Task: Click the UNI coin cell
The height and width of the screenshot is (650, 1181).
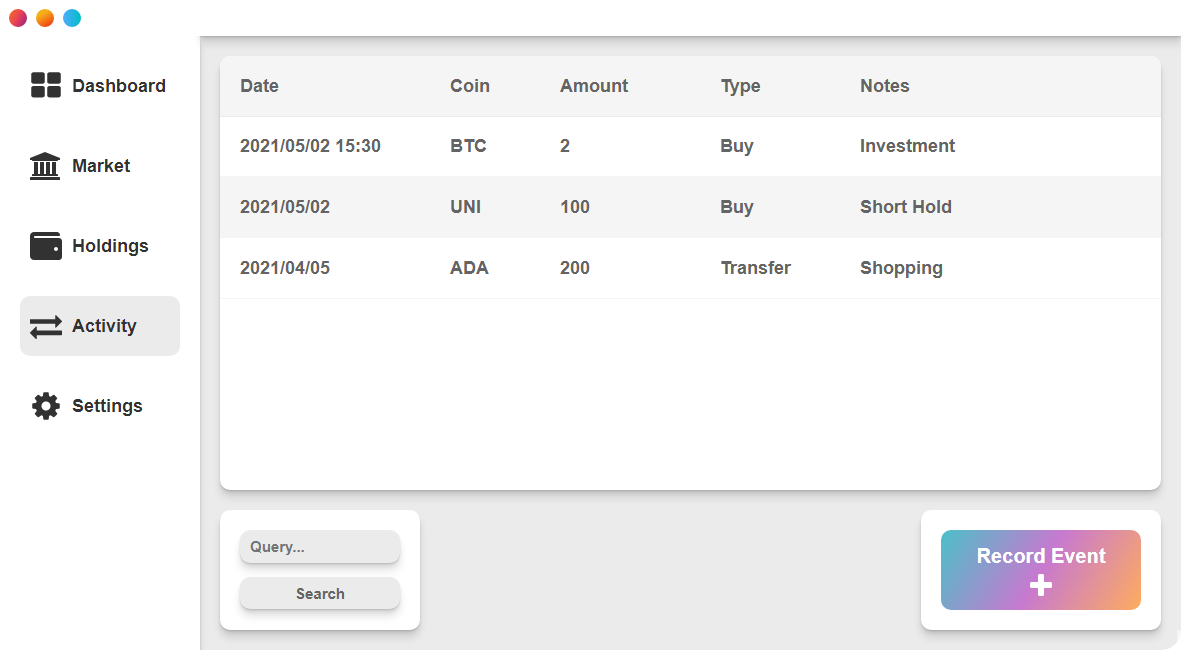Action: point(465,207)
